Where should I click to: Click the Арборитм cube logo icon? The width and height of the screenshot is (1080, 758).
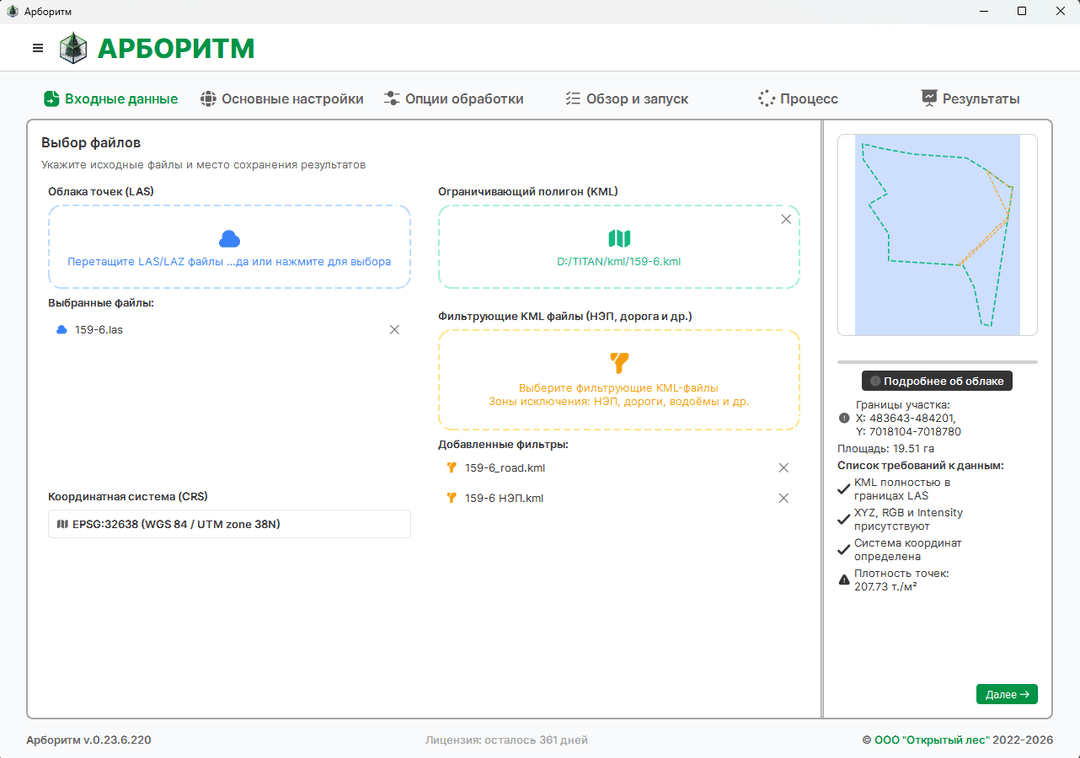point(71,47)
